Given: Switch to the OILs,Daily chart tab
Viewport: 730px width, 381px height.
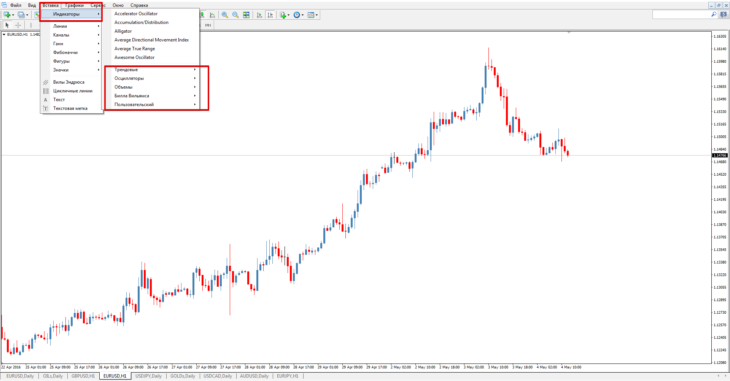Looking at the screenshot, I should coord(53,376).
